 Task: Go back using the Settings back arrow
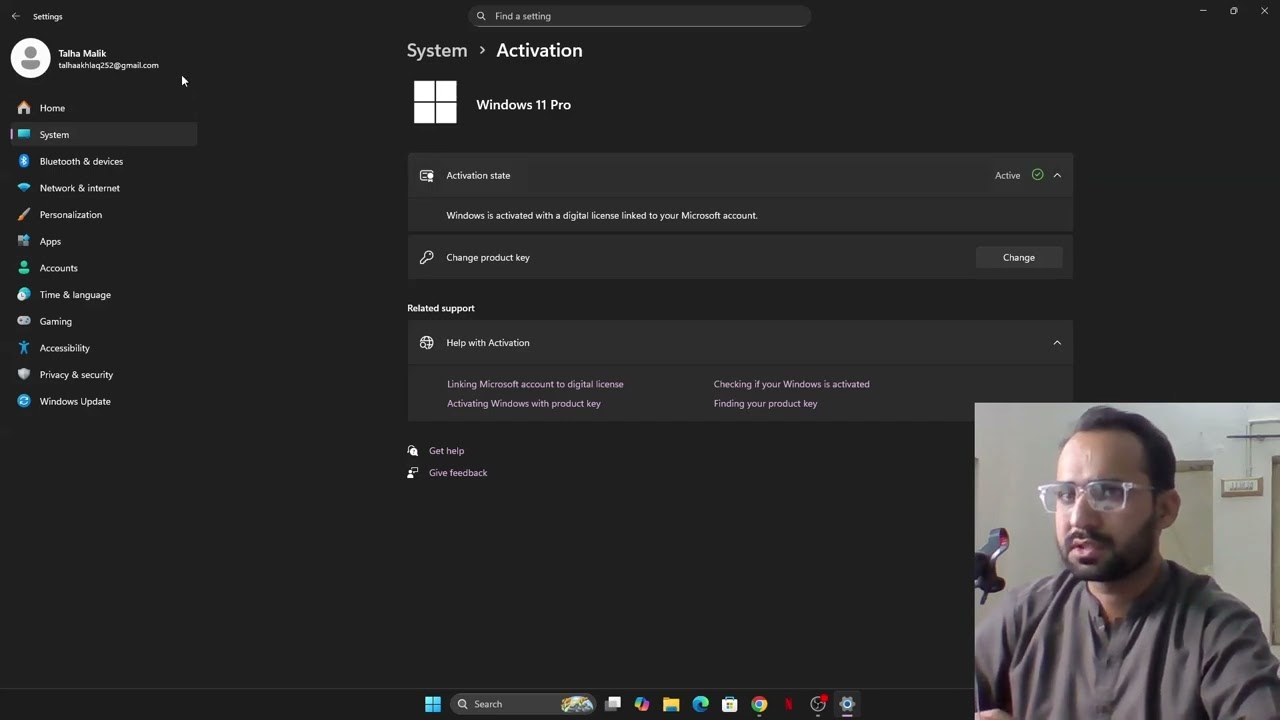tap(15, 16)
